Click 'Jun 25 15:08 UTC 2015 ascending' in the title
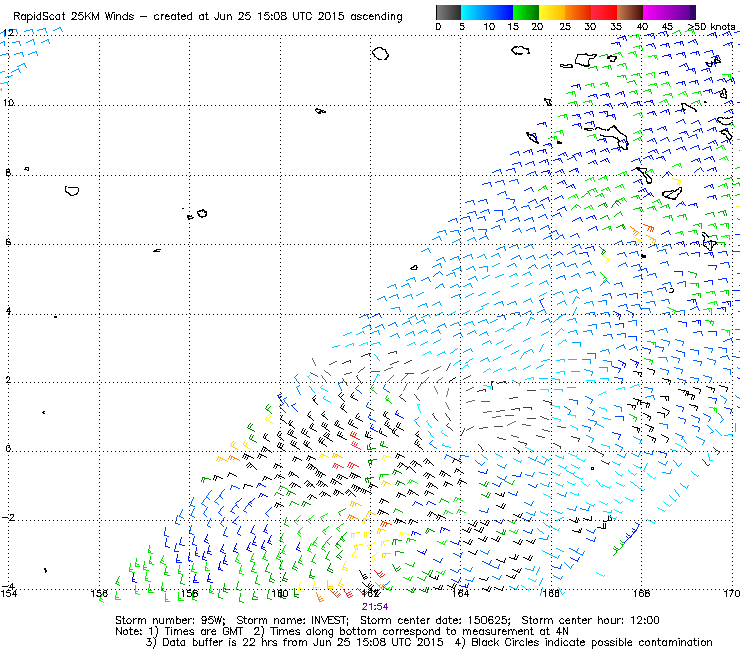This screenshot has height=650, width=740. point(308,17)
